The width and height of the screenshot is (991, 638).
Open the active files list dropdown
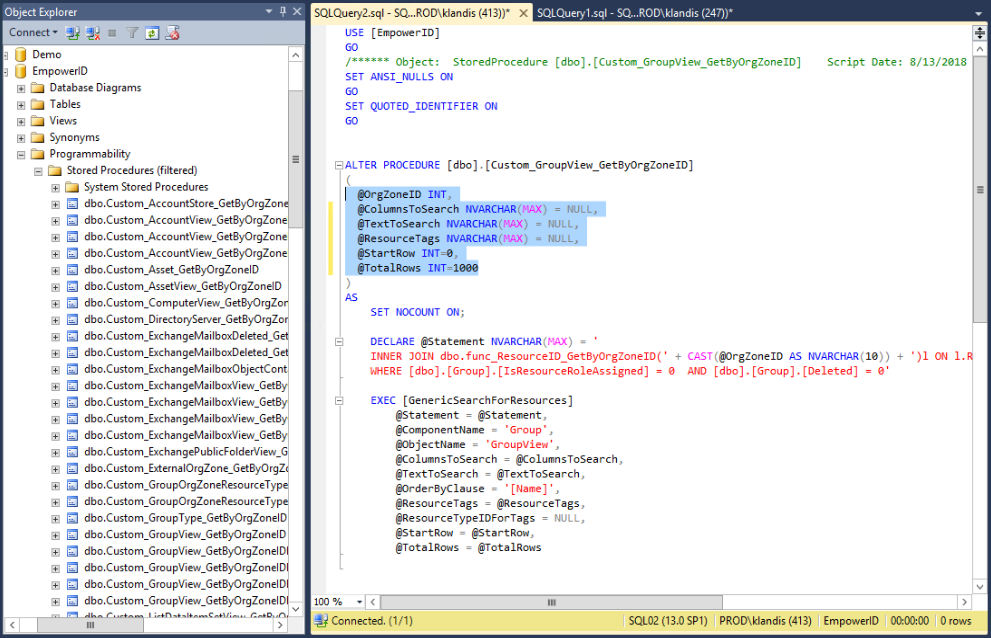978,13
